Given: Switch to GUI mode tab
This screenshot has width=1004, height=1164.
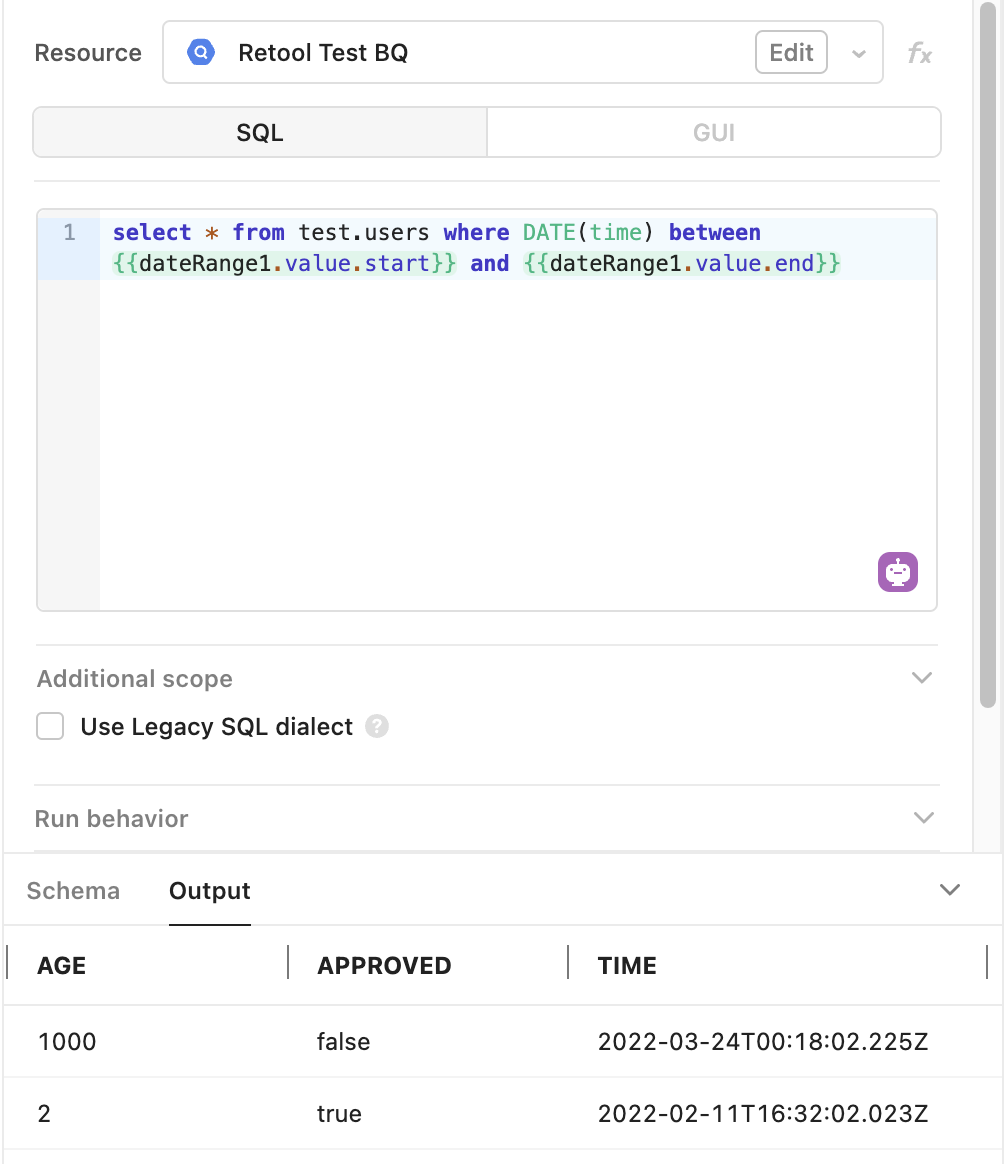Looking at the screenshot, I should tap(713, 133).
